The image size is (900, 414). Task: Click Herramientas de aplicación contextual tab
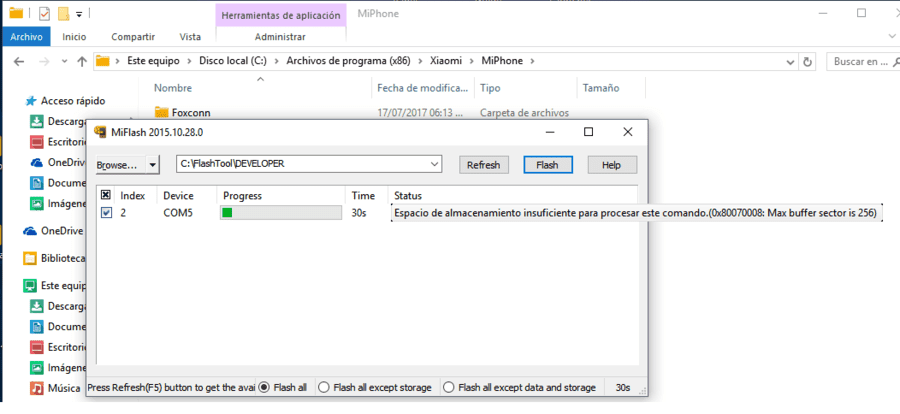[x=281, y=15]
